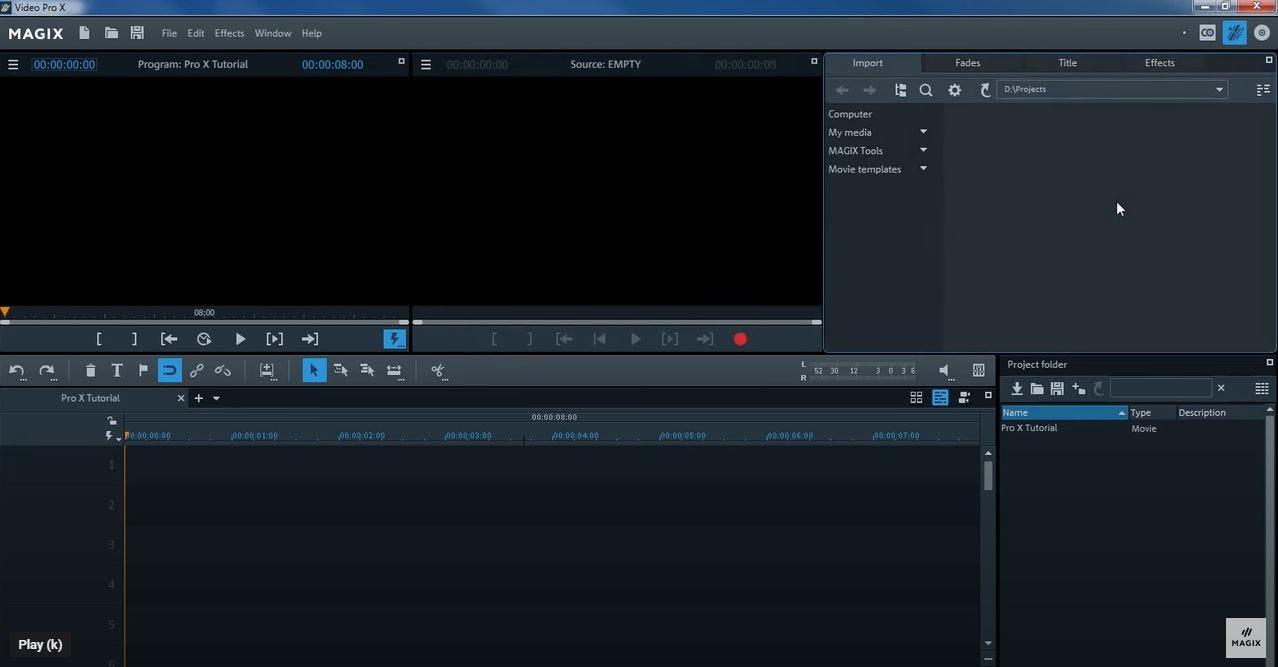Click the group objects chain icon
The height and width of the screenshot is (667, 1278).
196,370
